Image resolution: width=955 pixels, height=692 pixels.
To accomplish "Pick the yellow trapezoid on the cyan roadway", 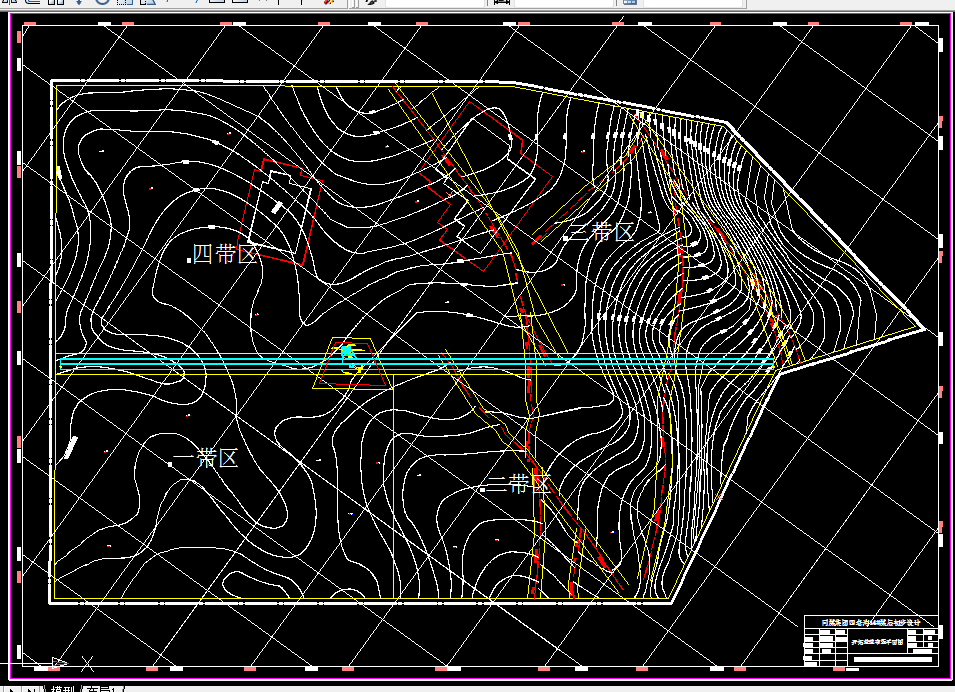I will coord(353,363).
